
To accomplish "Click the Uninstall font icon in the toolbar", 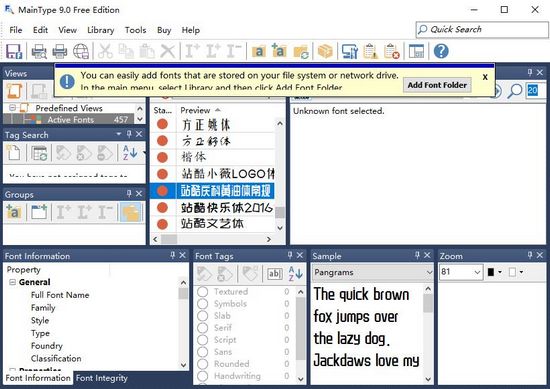I will 233,51.
